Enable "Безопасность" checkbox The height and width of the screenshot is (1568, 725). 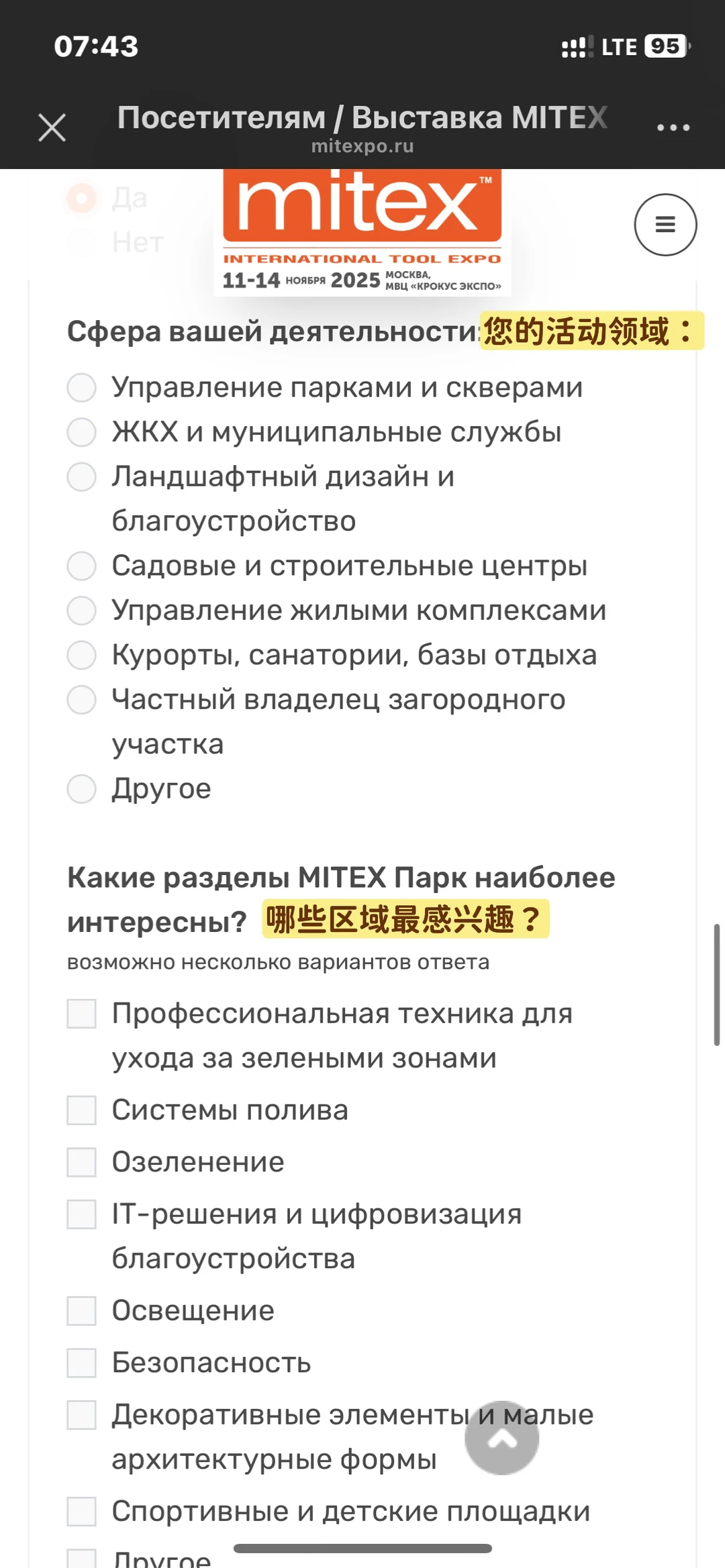82,1363
